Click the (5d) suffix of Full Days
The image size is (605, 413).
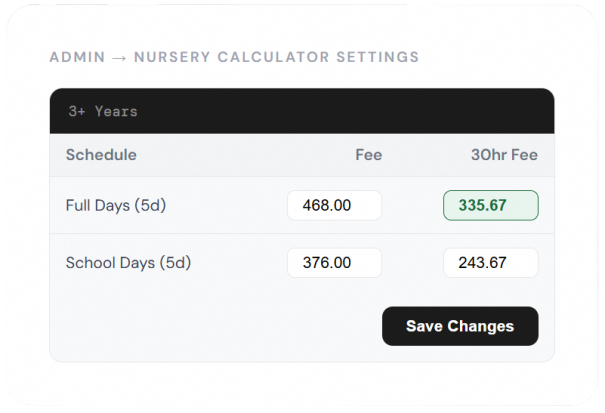point(150,206)
